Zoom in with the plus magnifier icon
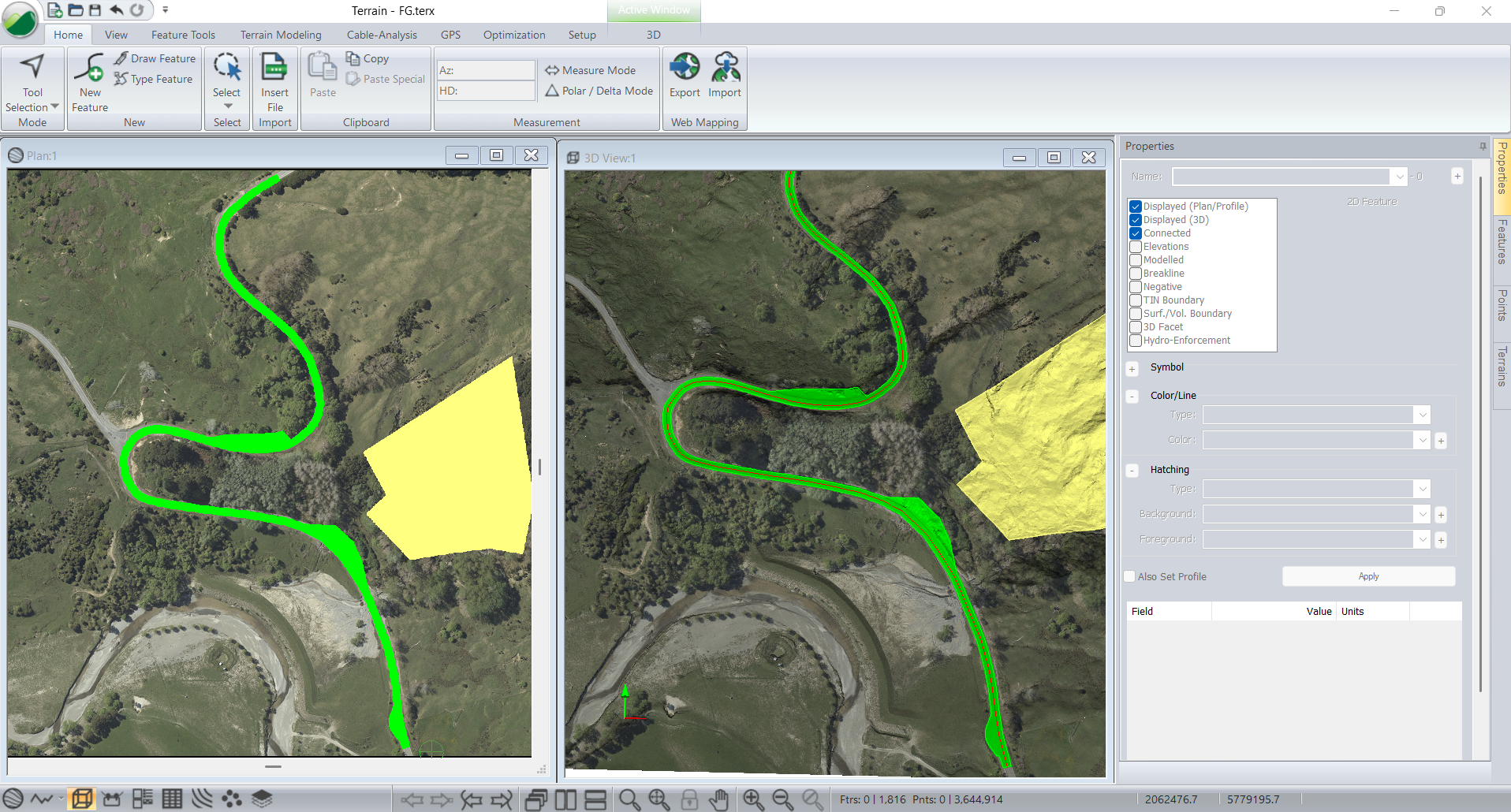Image resolution: width=1511 pixels, height=812 pixels. pos(753,799)
